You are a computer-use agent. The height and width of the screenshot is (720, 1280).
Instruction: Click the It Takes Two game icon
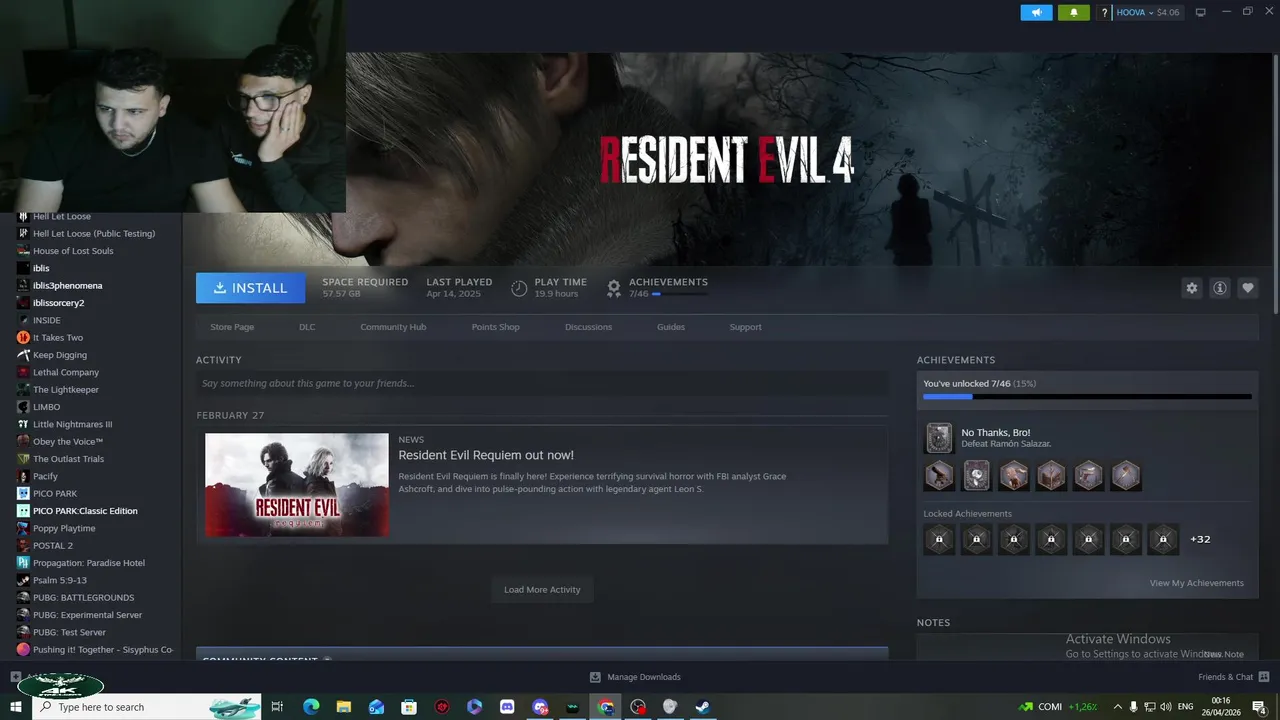(x=23, y=337)
